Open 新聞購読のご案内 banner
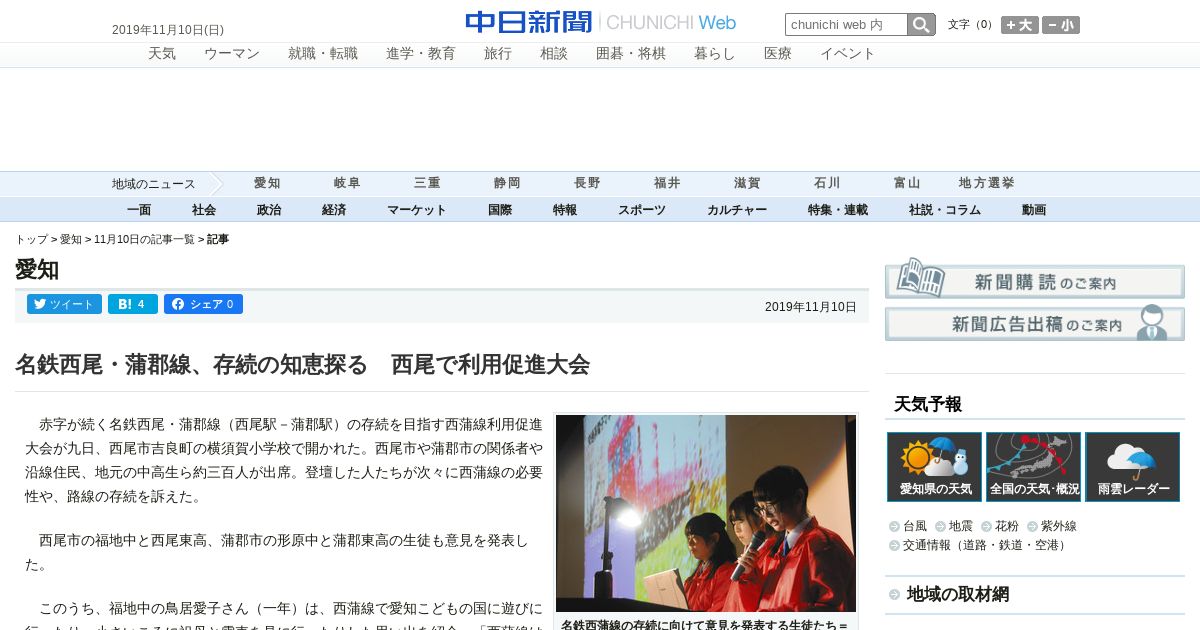This screenshot has height=630, width=1200. point(1035,281)
